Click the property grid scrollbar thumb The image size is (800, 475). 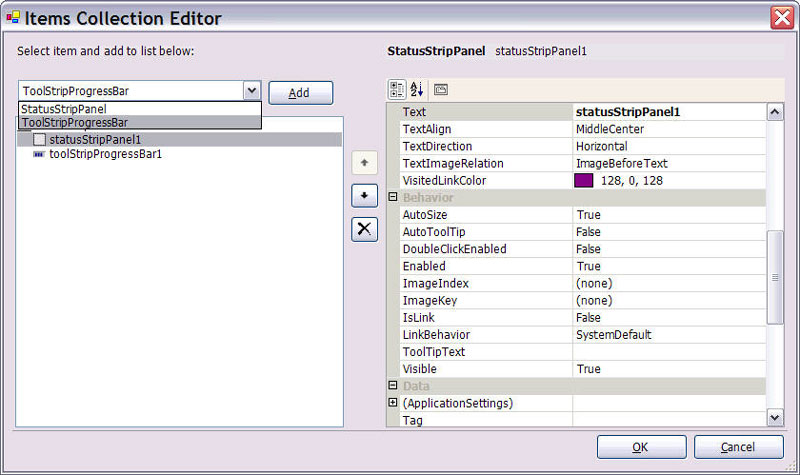[x=774, y=278]
